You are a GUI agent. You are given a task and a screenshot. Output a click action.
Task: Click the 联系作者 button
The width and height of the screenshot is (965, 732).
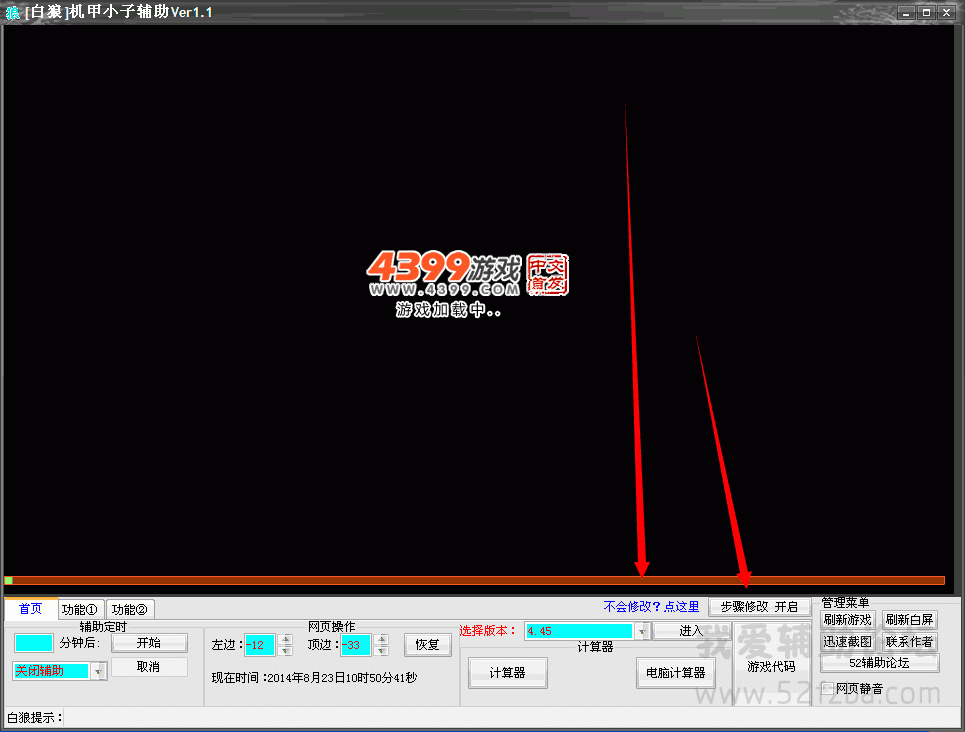(x=910, y=642)
